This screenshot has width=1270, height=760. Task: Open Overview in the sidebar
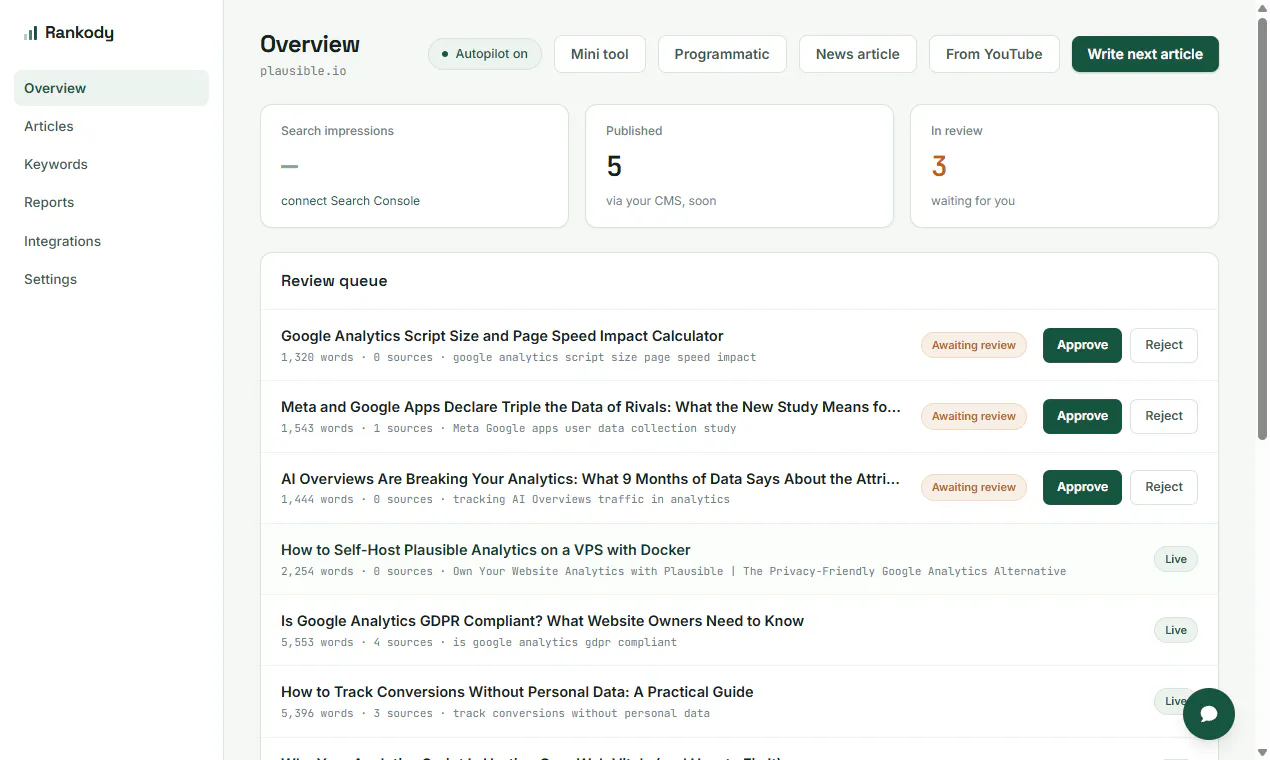coord(111,88)
